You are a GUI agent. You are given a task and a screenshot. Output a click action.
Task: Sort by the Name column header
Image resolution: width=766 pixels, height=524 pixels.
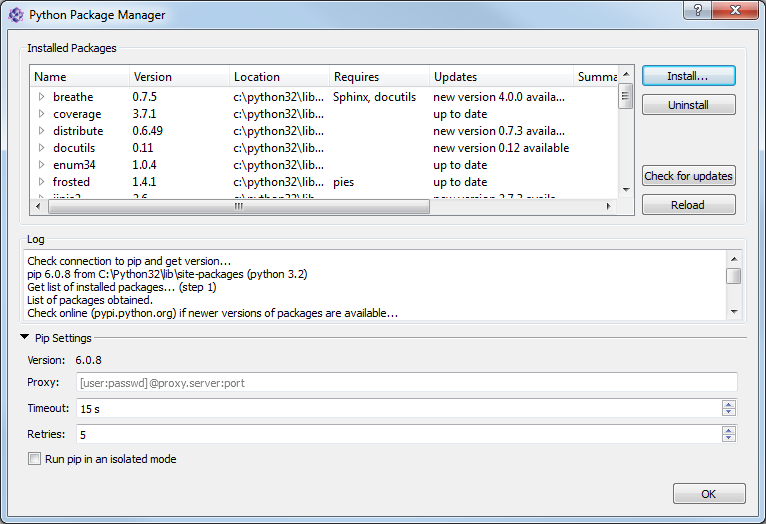(80, 77)
